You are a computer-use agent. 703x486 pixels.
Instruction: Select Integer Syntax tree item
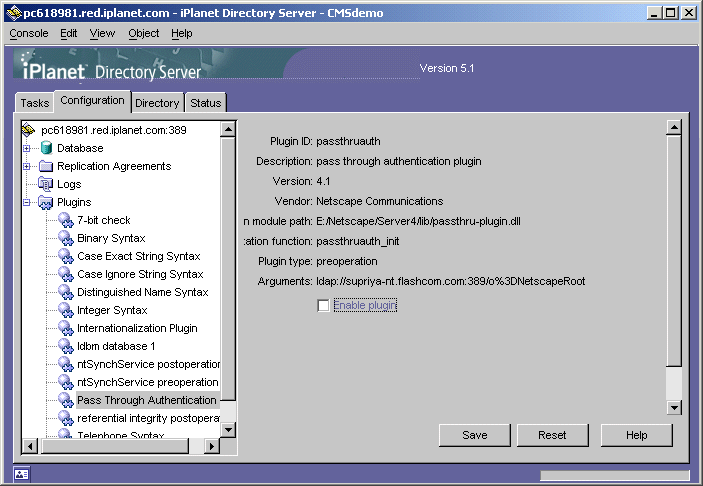coord(112,310)
